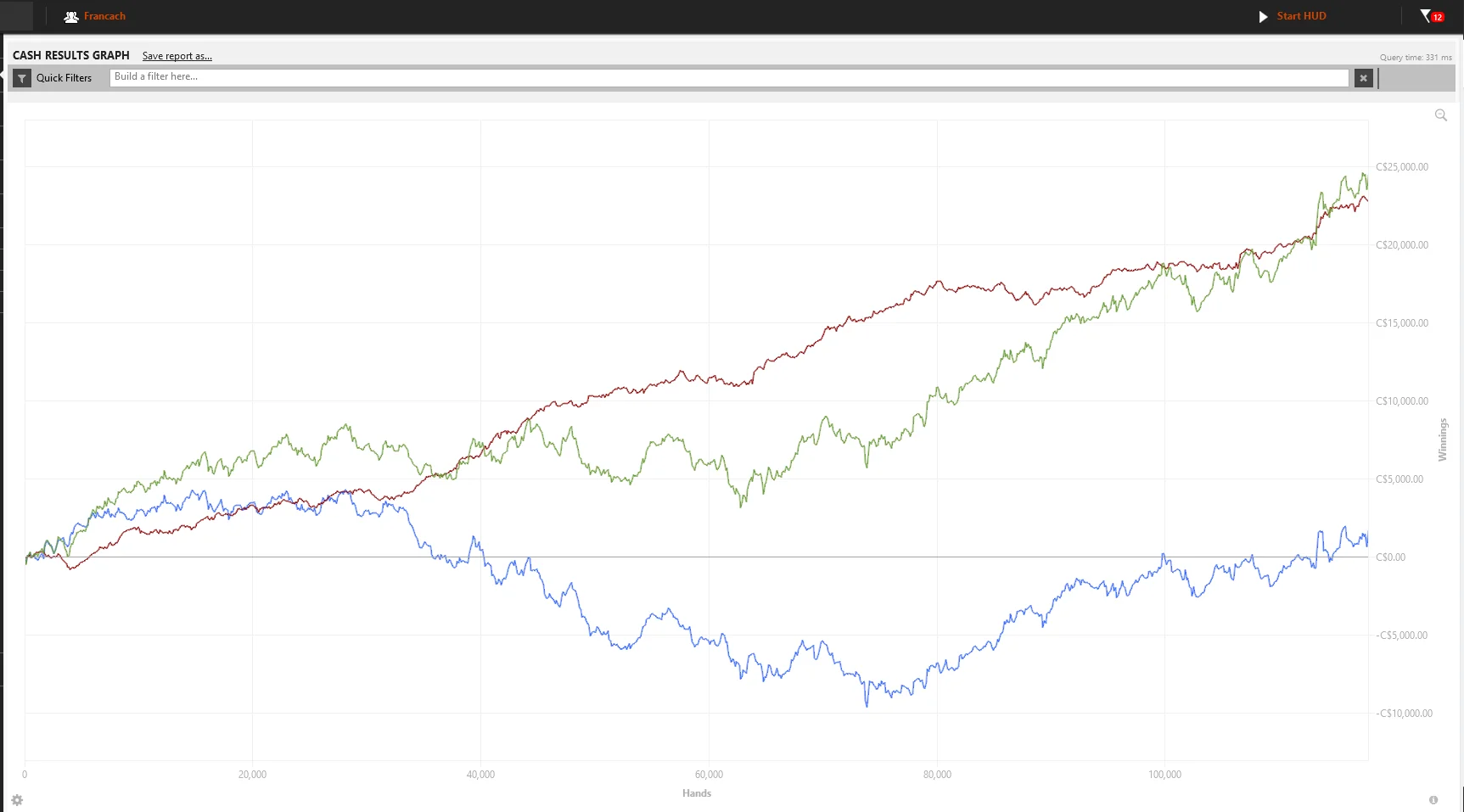Click the player group icon beside Francach
1464x812 pixels.
tap(71, 17)
